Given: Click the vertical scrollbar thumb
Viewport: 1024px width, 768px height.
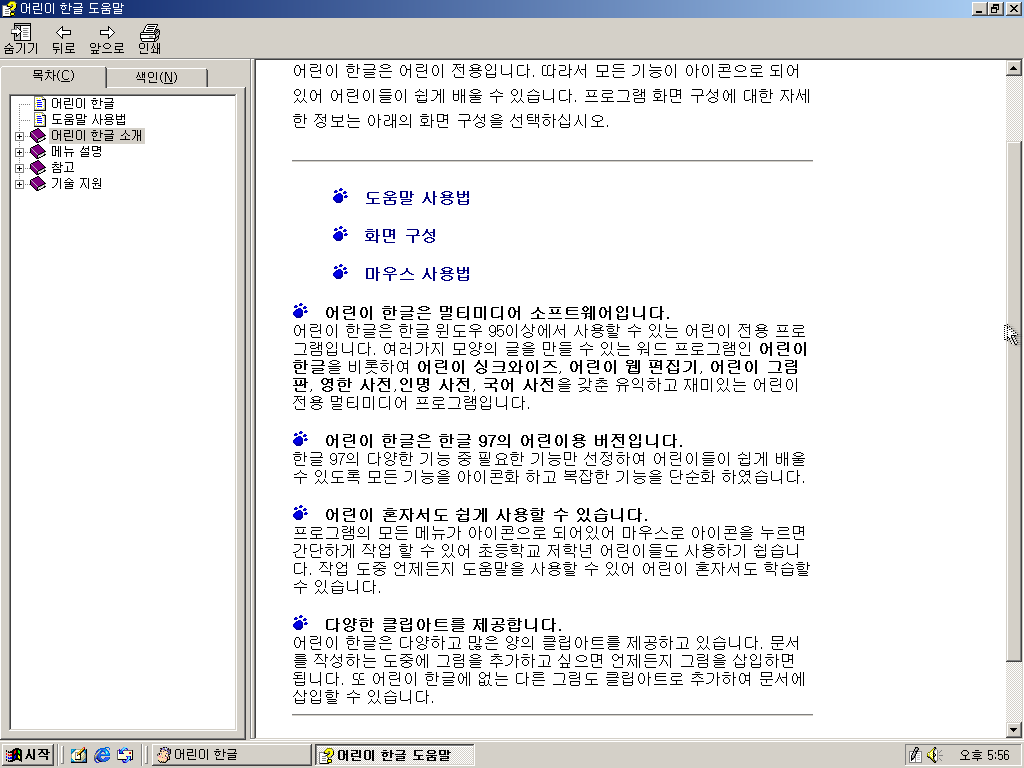Looking at the screenshot, I should (x=1013, y=401).
